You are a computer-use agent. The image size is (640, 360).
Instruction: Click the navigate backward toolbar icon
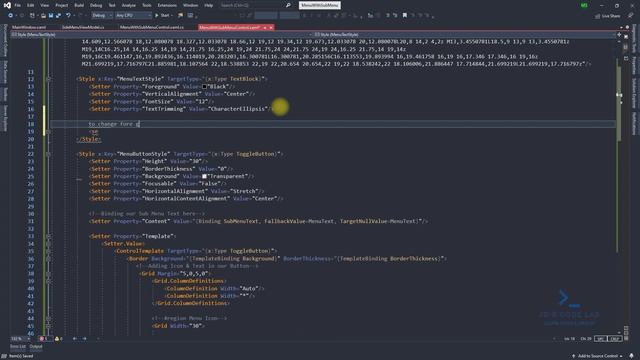(x=11, y=16)
